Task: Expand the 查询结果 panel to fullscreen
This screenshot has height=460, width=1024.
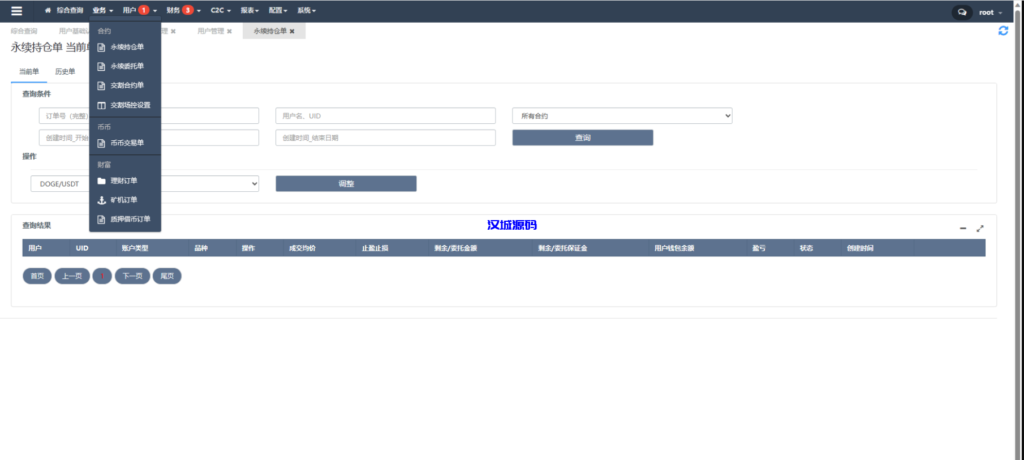Action: point(980,228)
